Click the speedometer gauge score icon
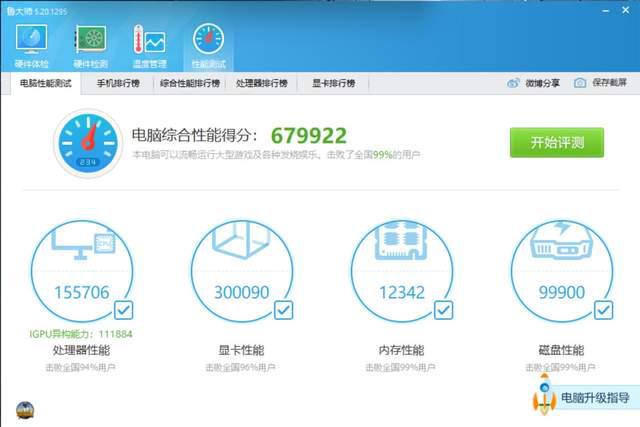 coord(88,143)
